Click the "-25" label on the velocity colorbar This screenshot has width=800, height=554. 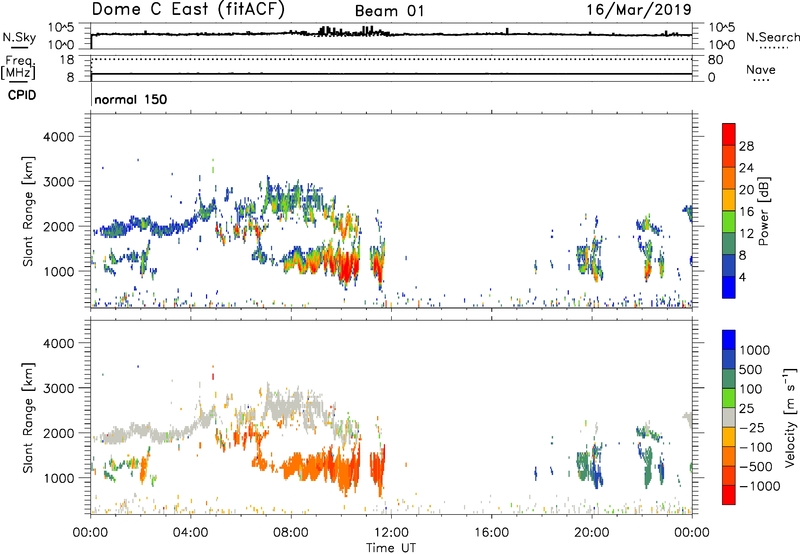752,428
